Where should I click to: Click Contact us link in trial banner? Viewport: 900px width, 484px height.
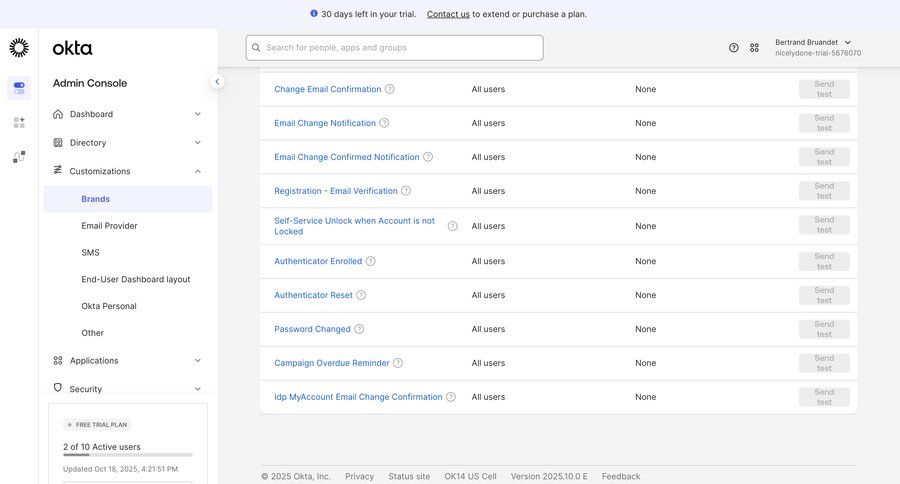448,14
